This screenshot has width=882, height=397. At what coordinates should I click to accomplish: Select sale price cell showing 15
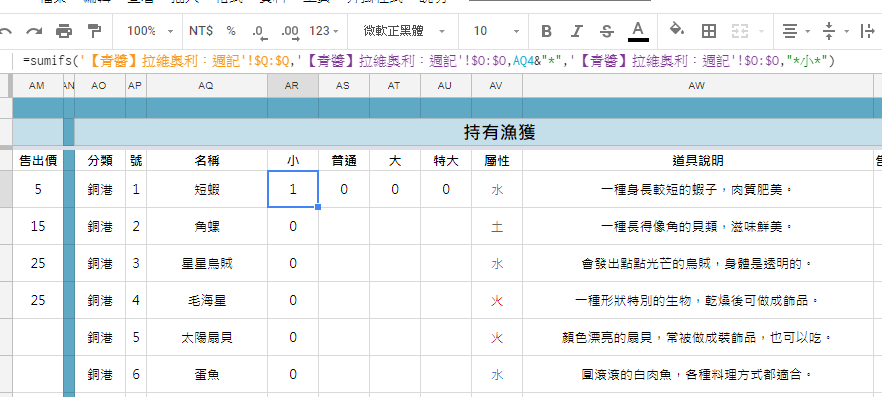point(38,226)
